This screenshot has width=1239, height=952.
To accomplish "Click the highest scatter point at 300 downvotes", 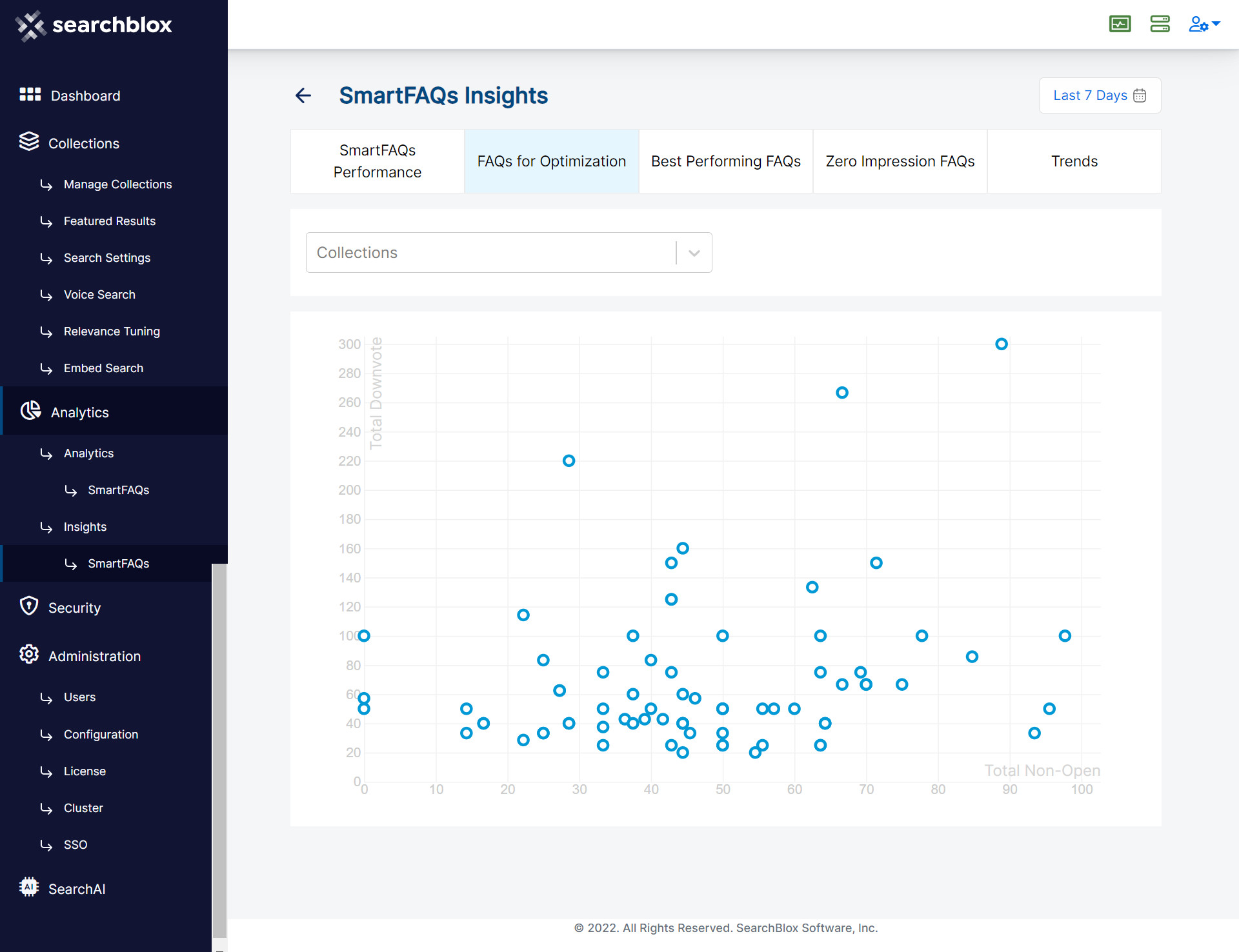I will tap(1001, 344).
